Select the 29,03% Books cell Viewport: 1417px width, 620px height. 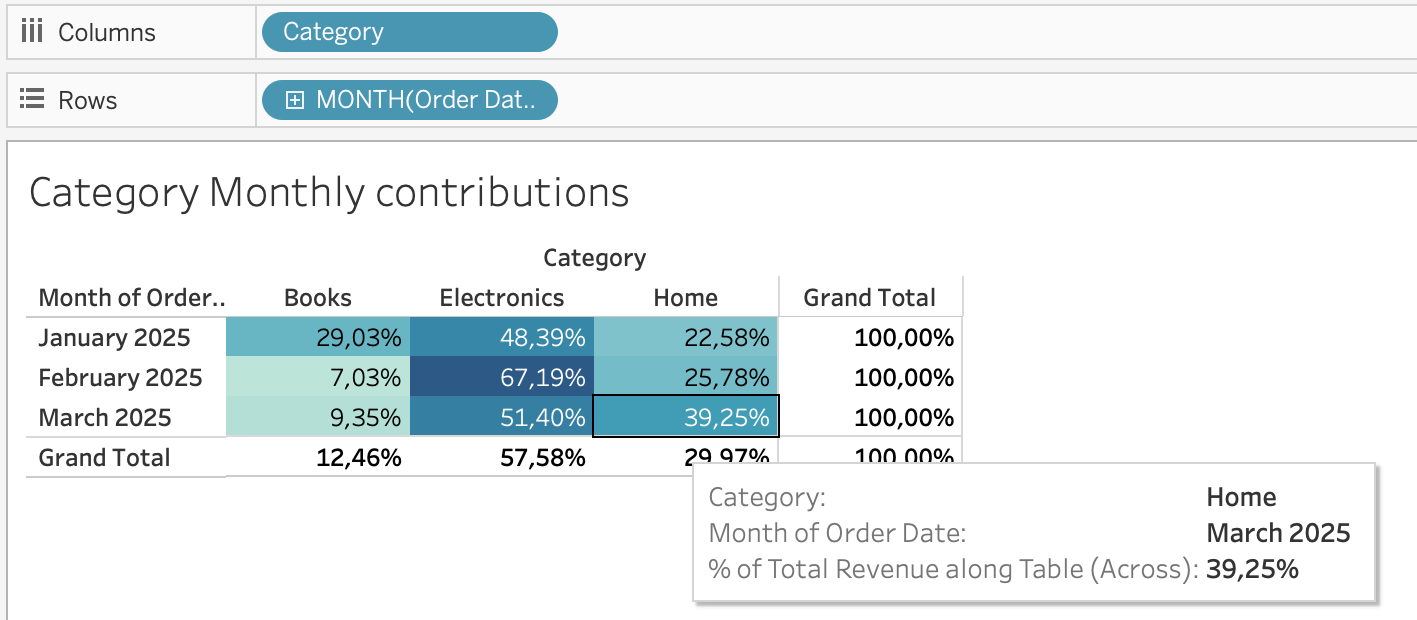[x=318, y=338]
